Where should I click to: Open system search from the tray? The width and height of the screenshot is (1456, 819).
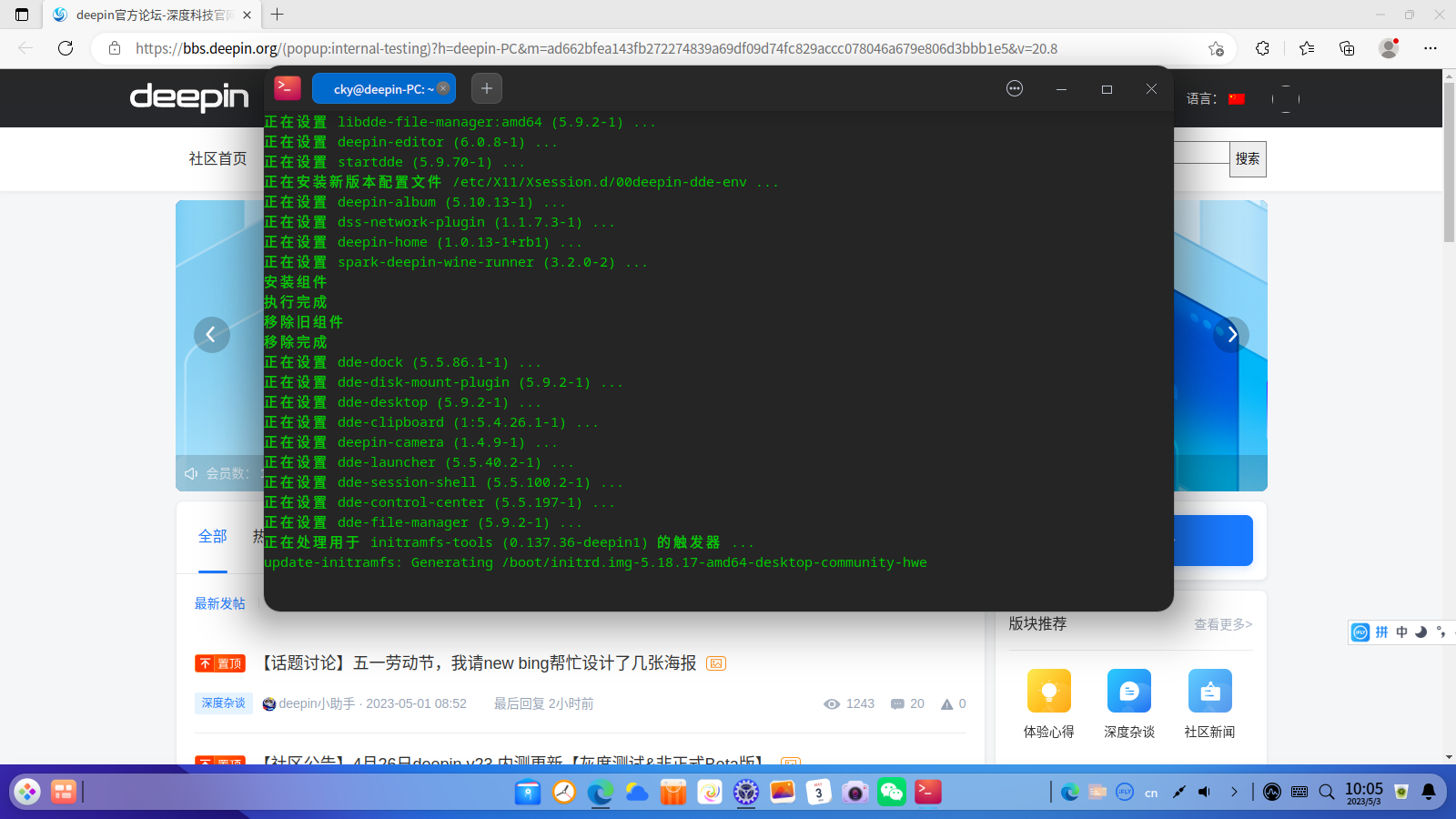[x=1326, y=791]
